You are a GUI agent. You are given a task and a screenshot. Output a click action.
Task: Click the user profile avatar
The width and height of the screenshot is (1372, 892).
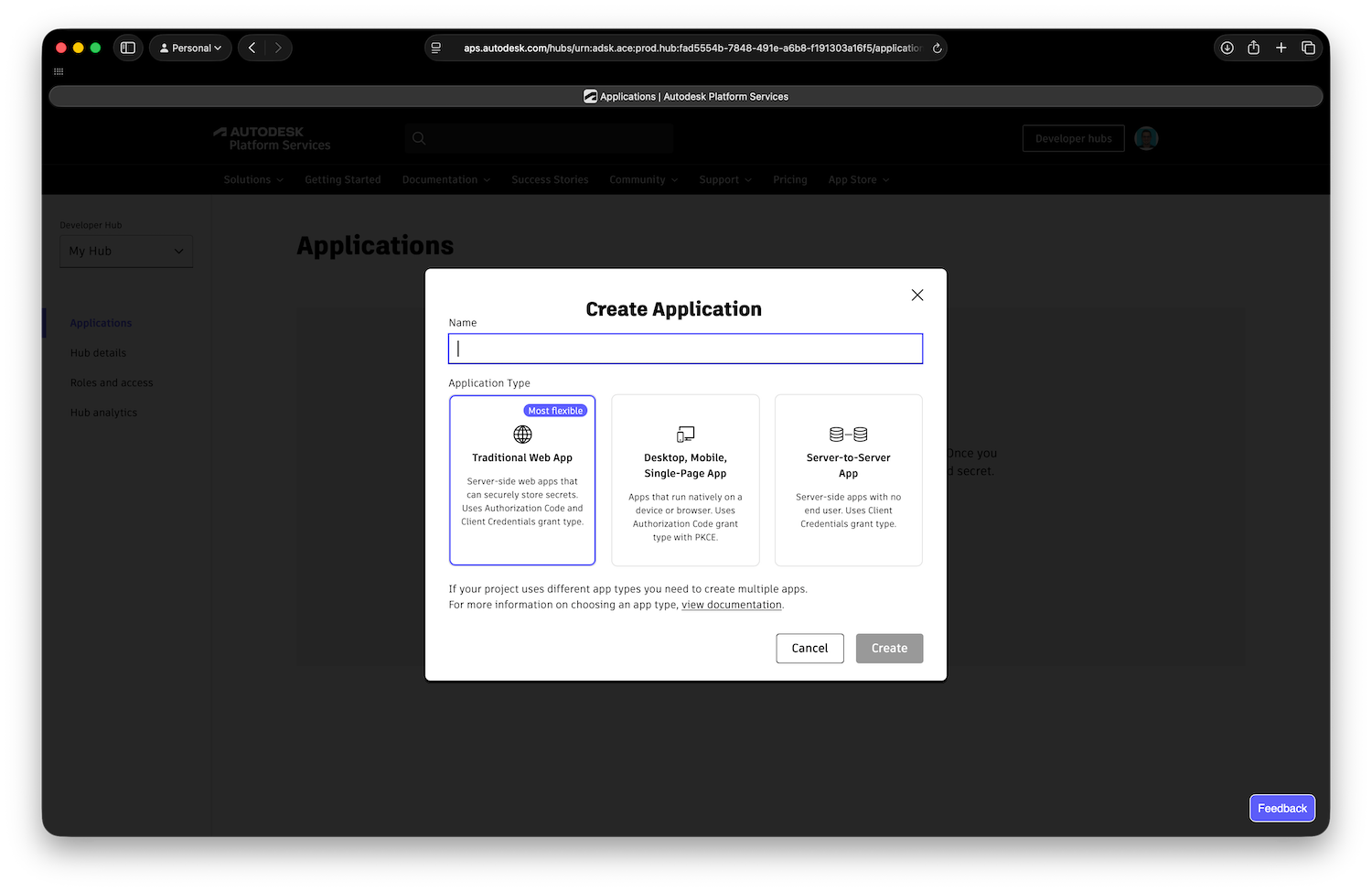[x=1145, y=138]
